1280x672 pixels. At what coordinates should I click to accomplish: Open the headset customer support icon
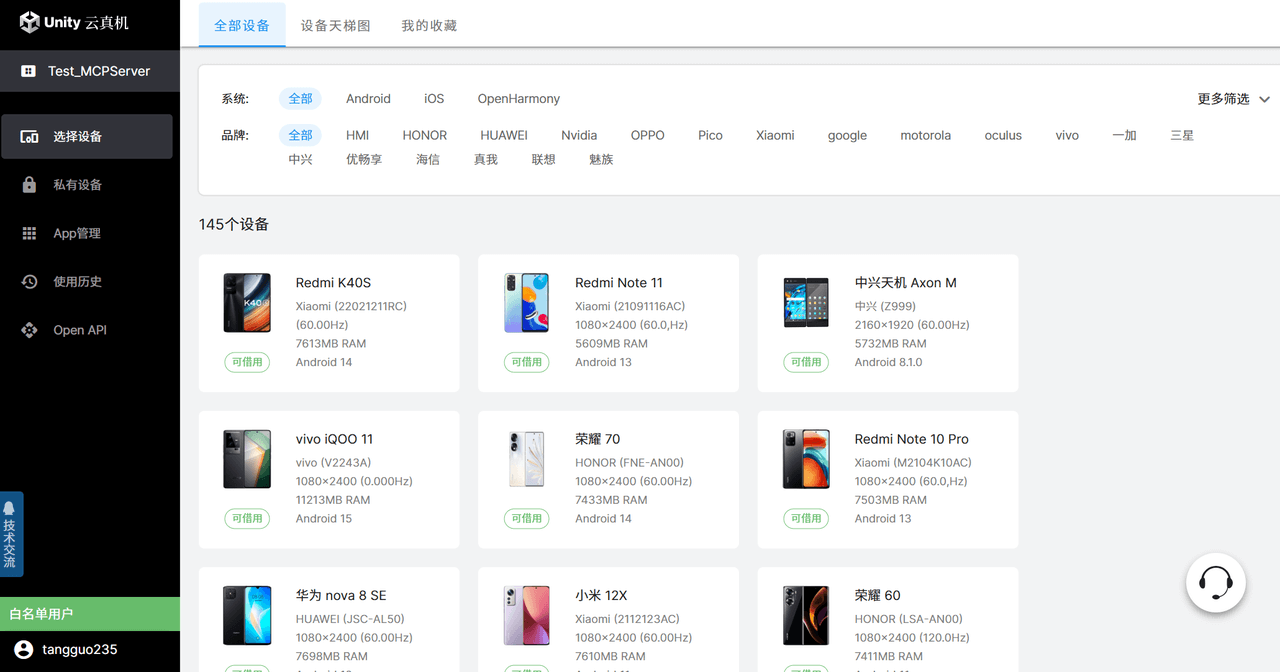click(1215, 582)
